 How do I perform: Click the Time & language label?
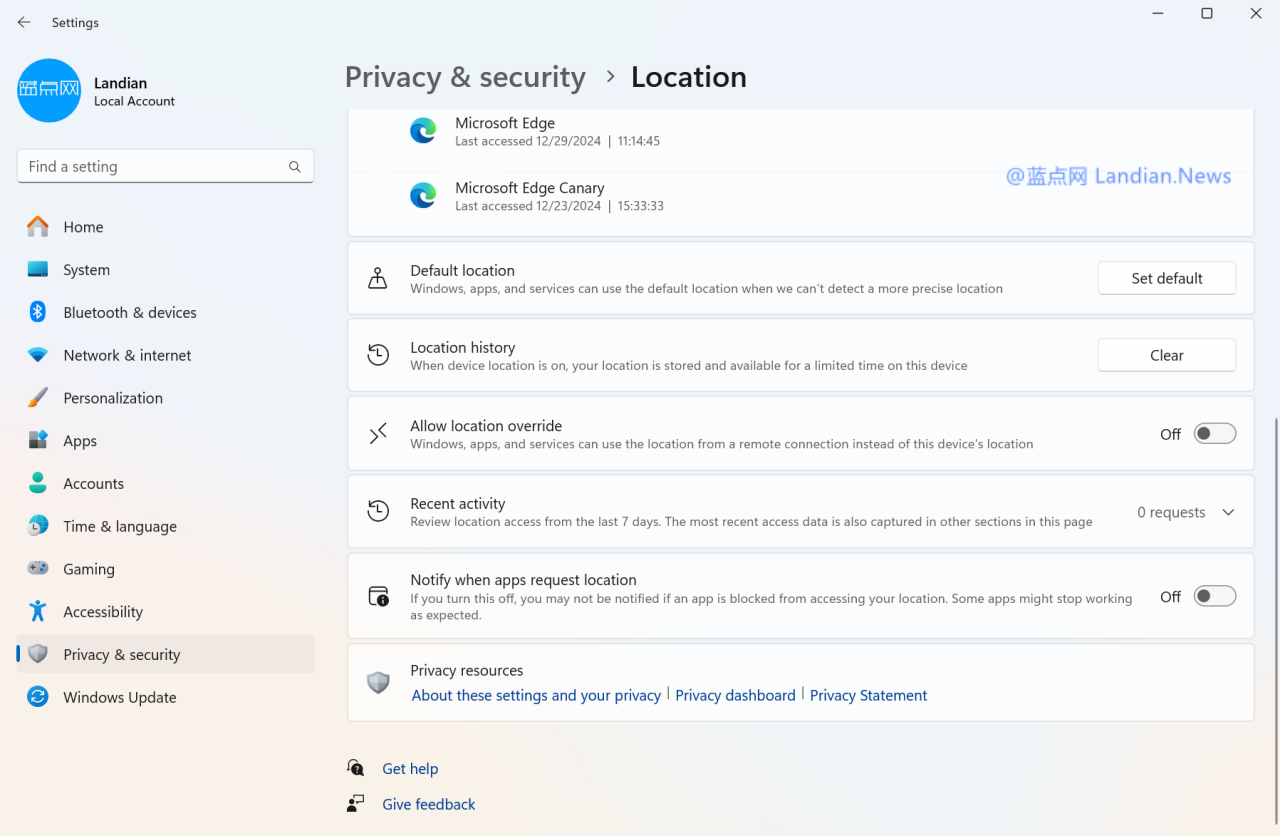click(120, 526)
